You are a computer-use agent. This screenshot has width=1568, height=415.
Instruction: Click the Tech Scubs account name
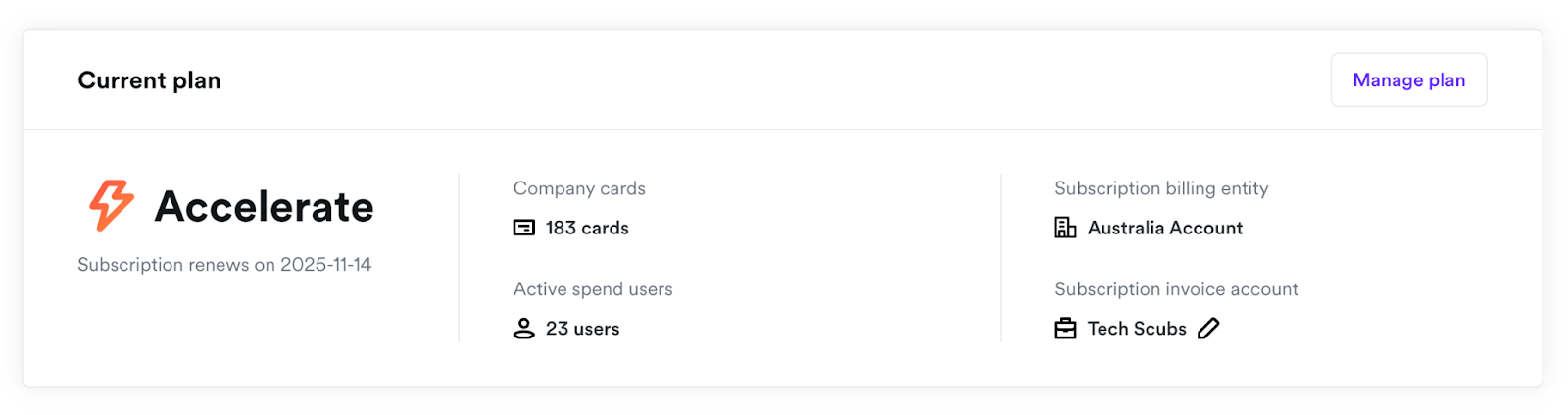click(1137, 329)
